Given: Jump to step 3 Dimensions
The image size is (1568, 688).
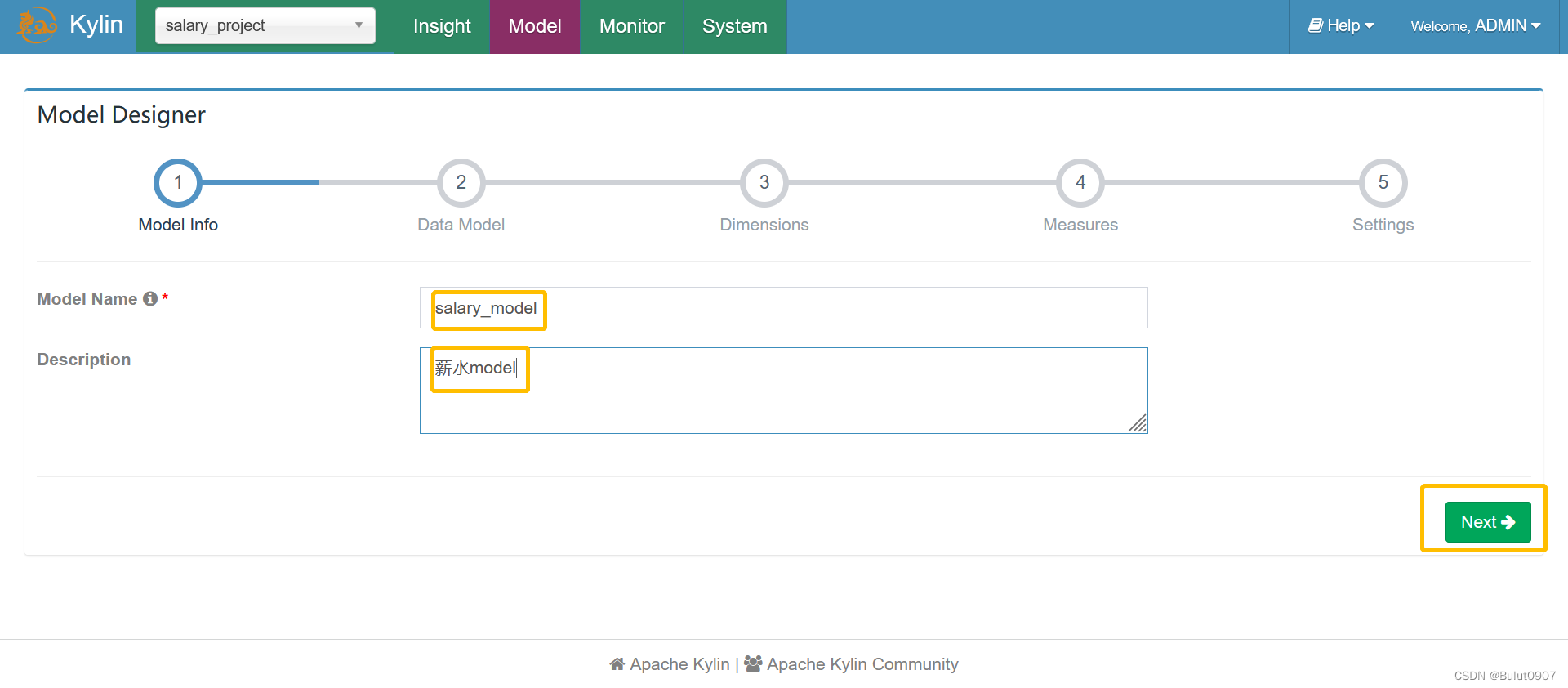Looking at the screenshot, I should tap(764, 182).
